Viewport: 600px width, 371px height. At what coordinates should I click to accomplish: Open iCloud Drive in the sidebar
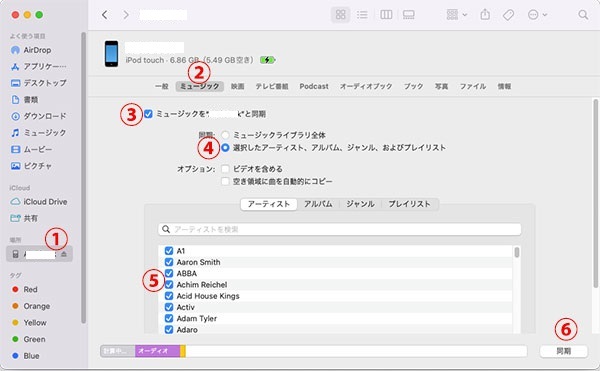point(39,202)
